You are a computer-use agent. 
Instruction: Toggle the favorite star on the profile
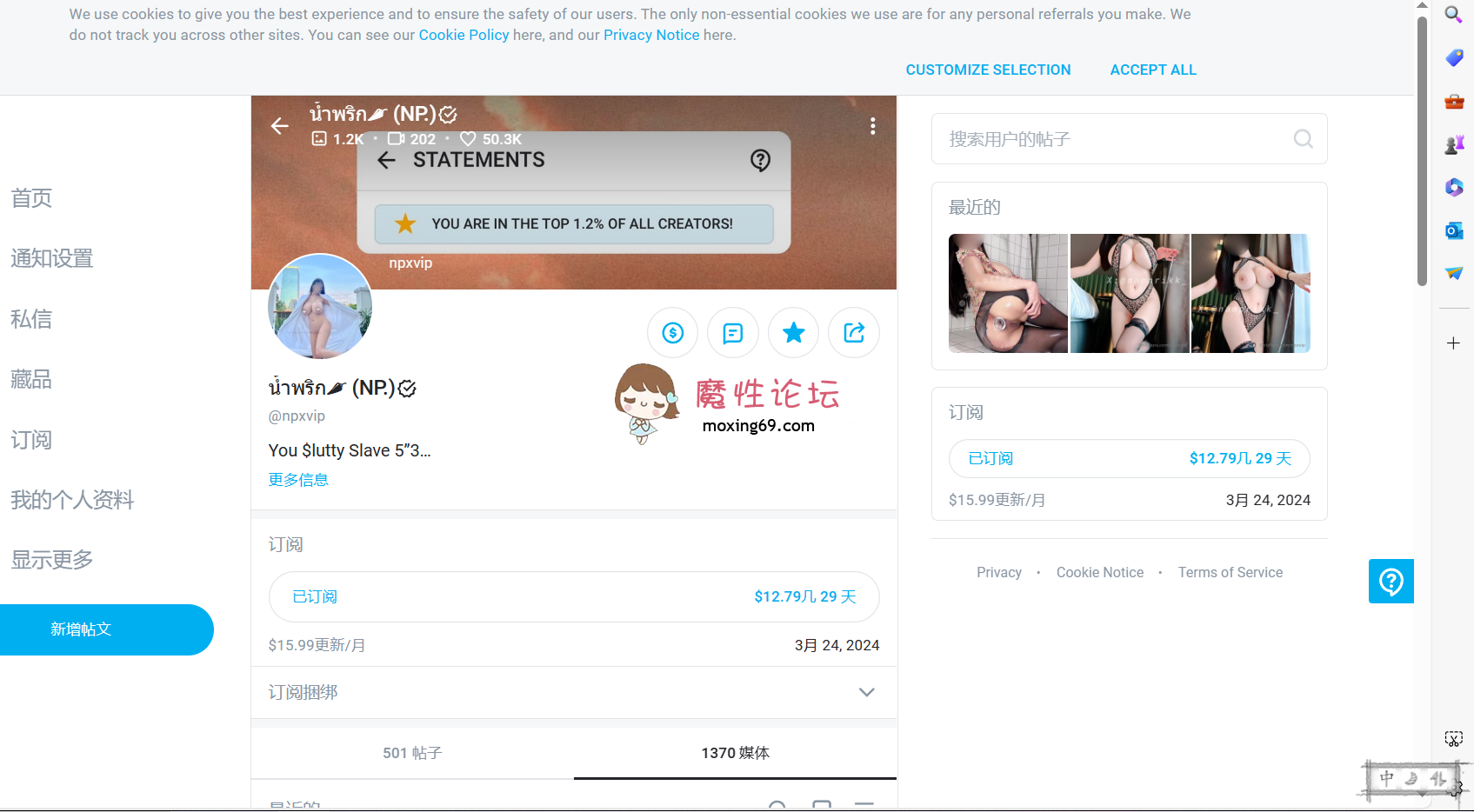(x=793, y=332)
